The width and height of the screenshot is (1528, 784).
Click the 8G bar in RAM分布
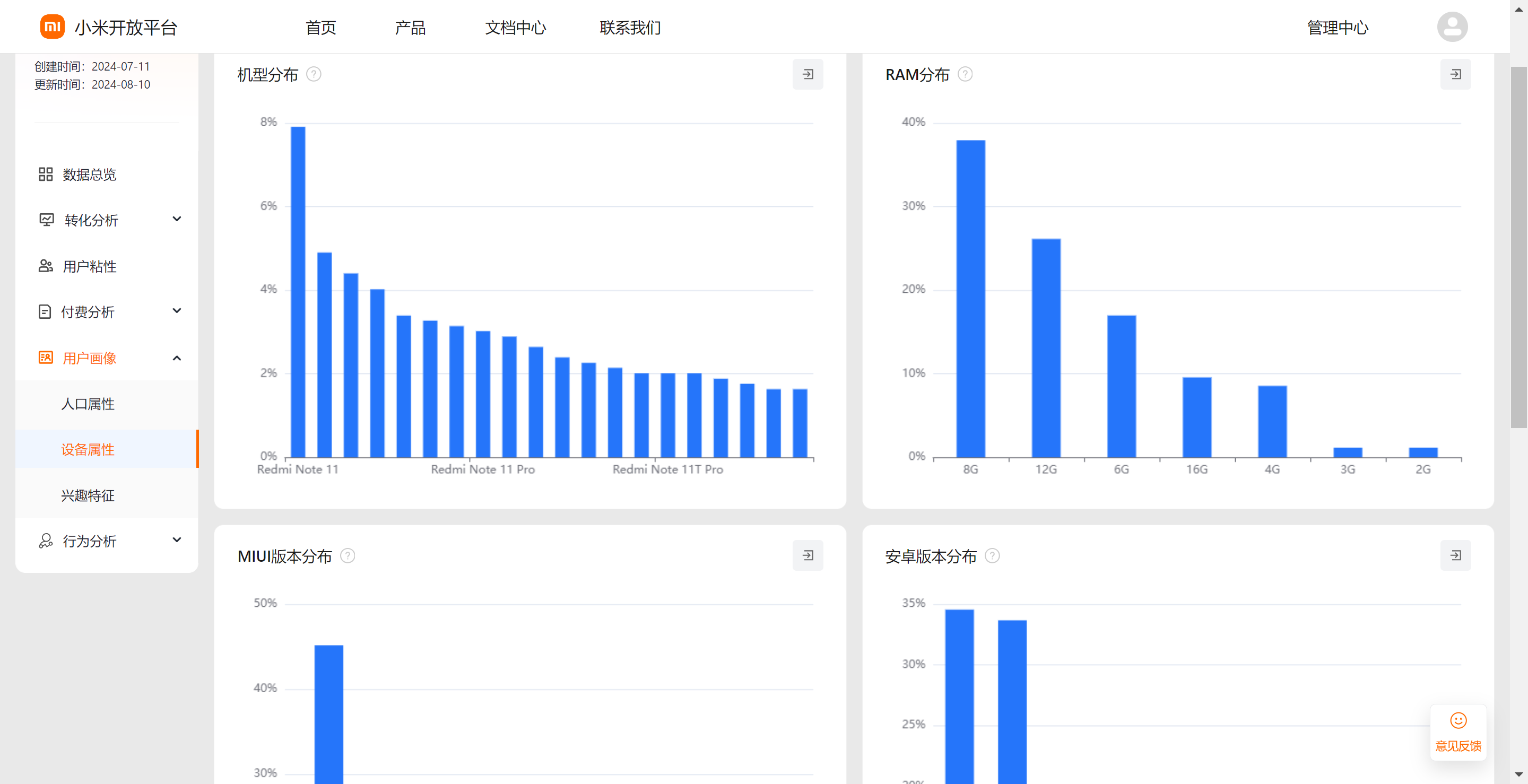(x=970, y=298)
